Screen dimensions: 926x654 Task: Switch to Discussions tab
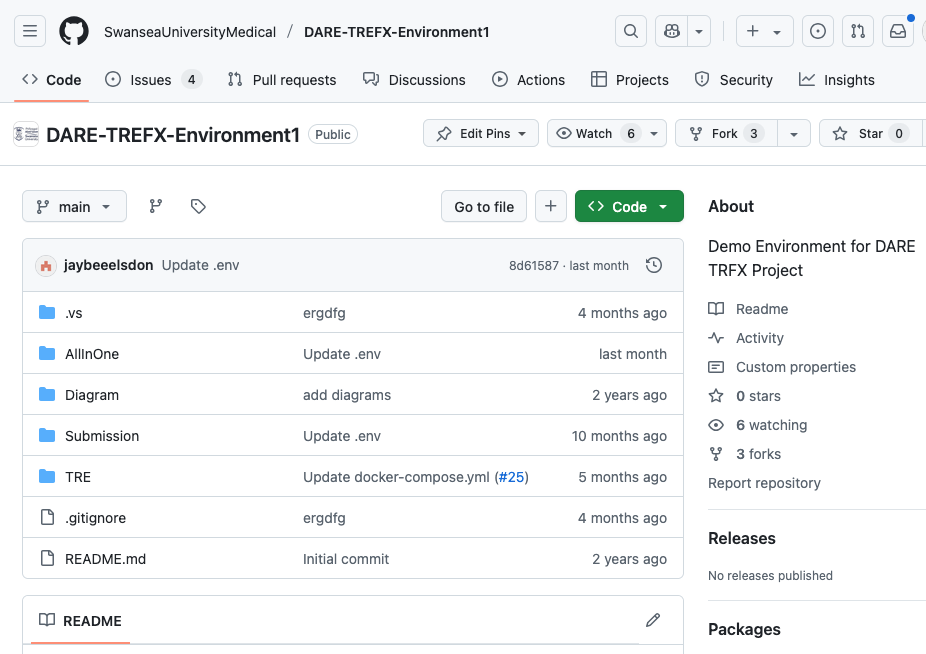414,80
